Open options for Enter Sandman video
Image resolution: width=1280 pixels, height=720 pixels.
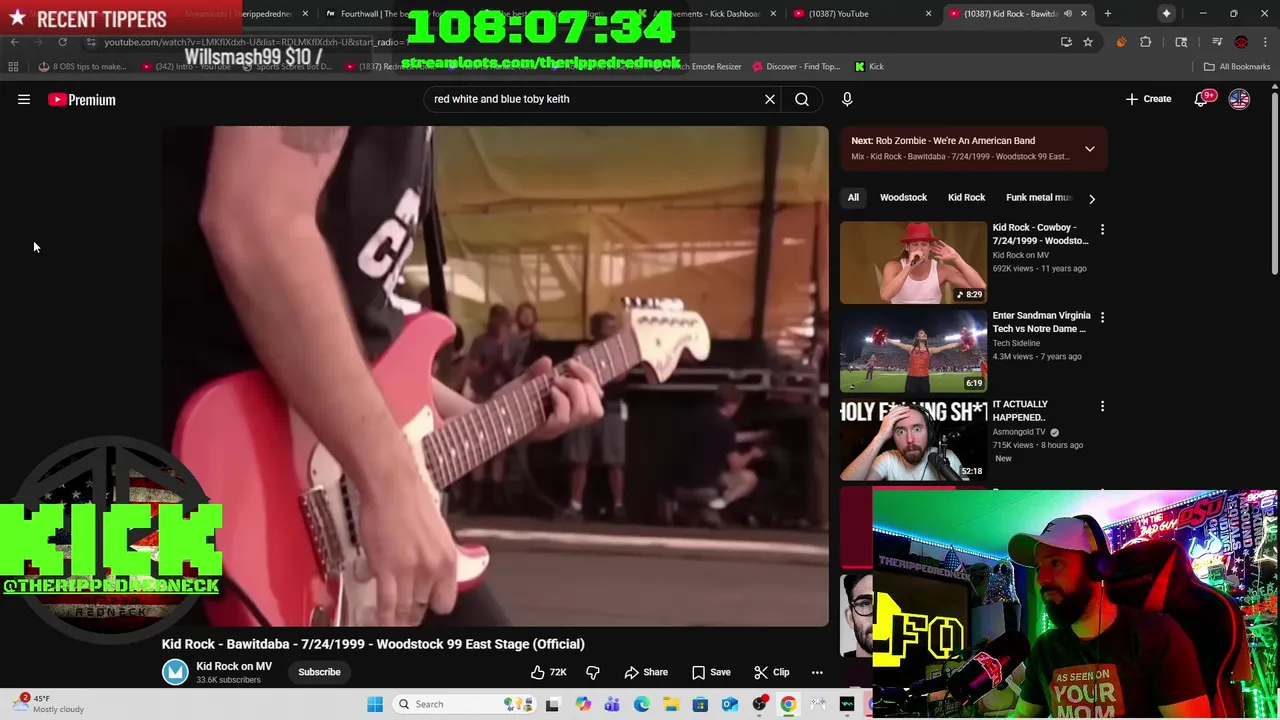click(1102, 318)
